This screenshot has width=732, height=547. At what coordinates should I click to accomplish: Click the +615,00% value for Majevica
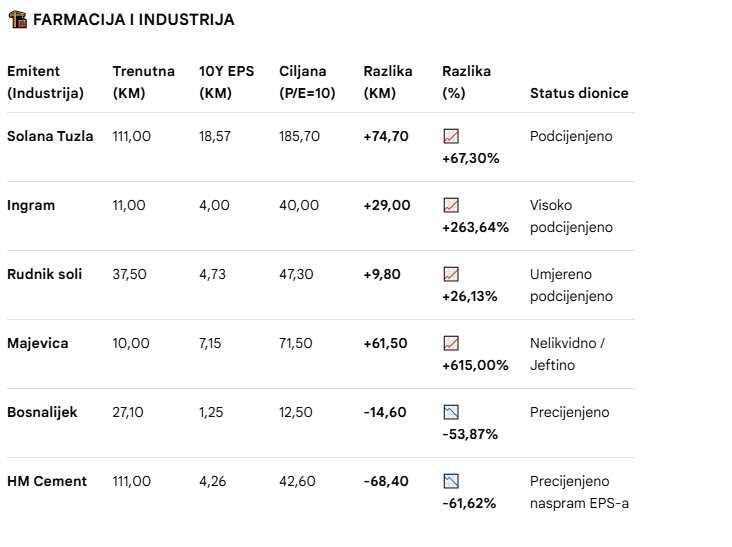point(475,365)
